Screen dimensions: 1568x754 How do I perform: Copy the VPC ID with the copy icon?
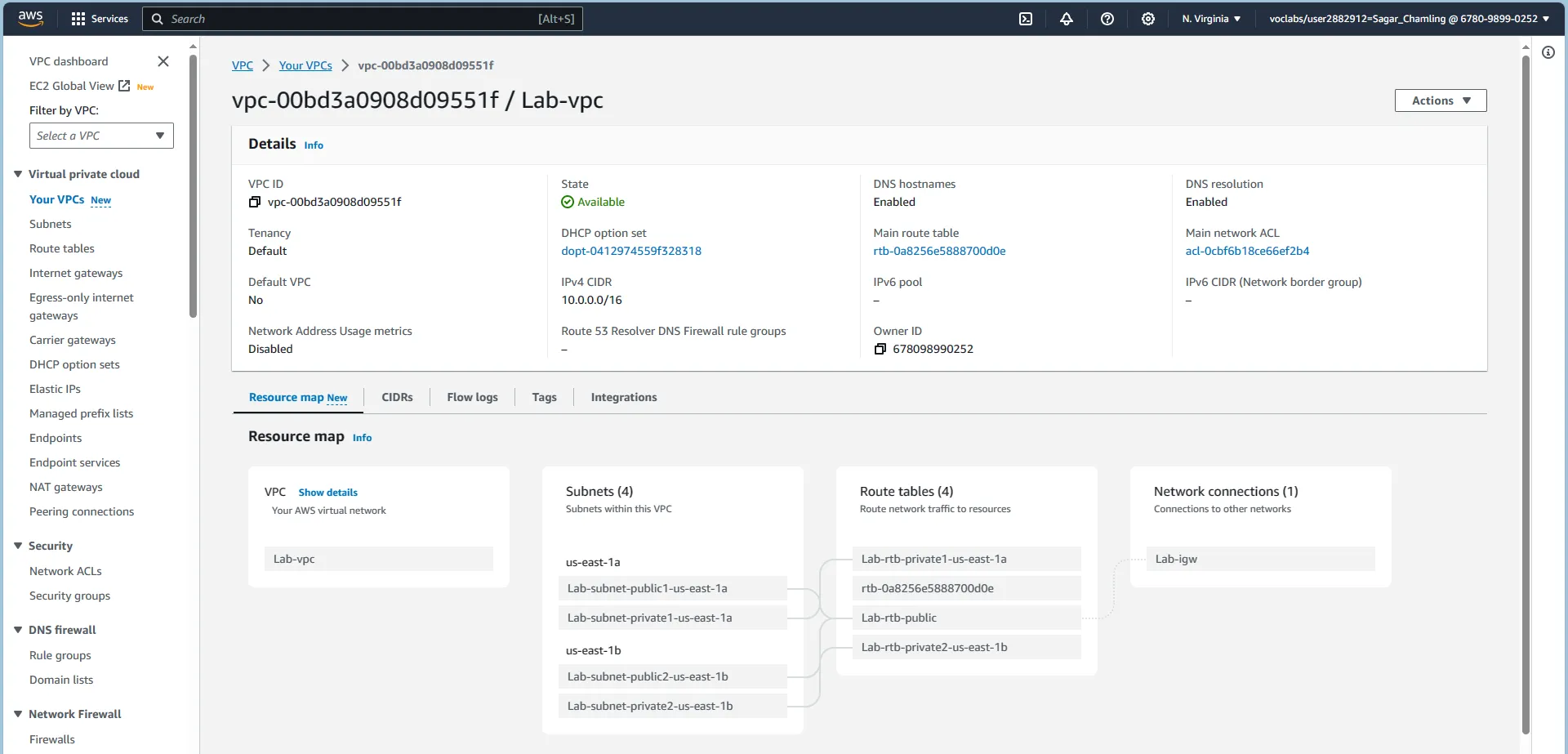[254, 202]
